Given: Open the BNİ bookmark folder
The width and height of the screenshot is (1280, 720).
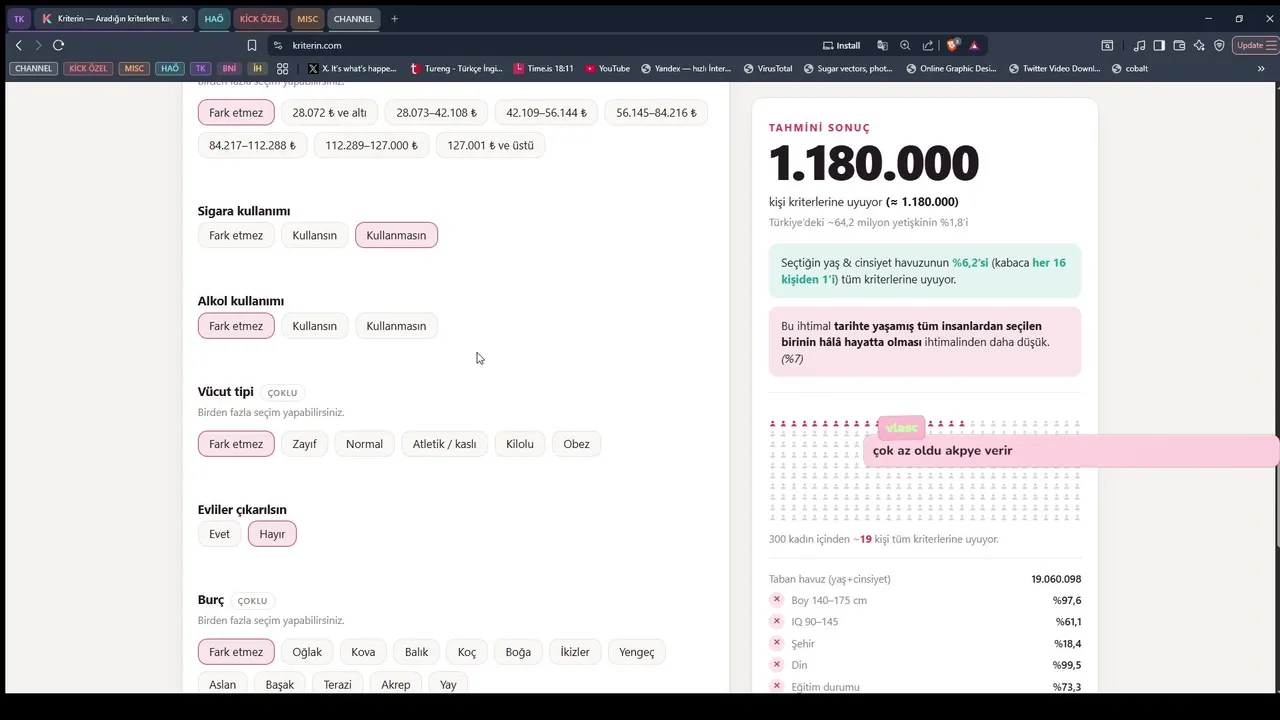Looking at the screenshot, I should (x=229, y=69).
